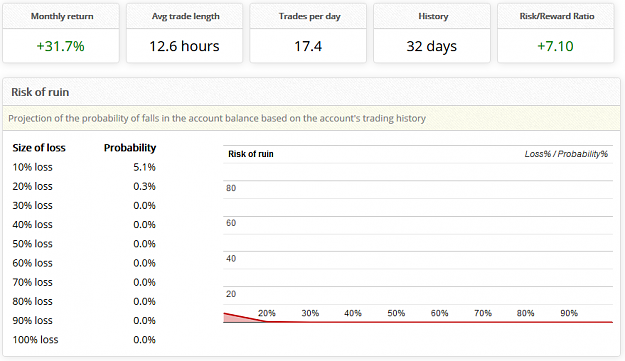The image size is (625, 361).
Task: Select the 17.4 trades value
Action: point(308,46)
